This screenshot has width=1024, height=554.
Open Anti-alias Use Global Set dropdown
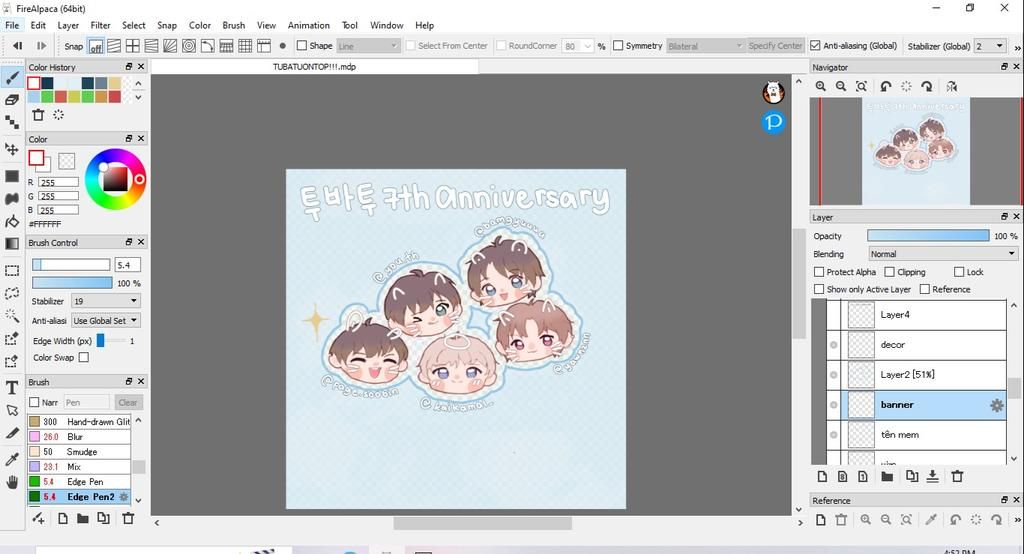pos(105,321)
